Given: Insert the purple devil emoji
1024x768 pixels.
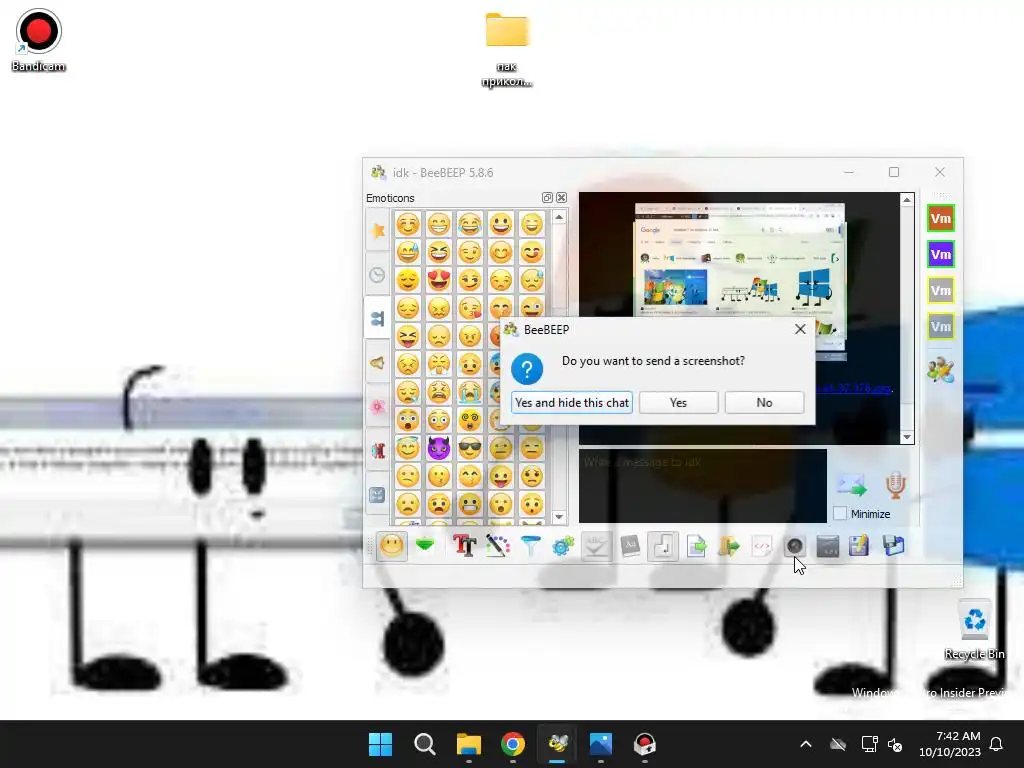Looking at the screenshot, I should point(439,448).
